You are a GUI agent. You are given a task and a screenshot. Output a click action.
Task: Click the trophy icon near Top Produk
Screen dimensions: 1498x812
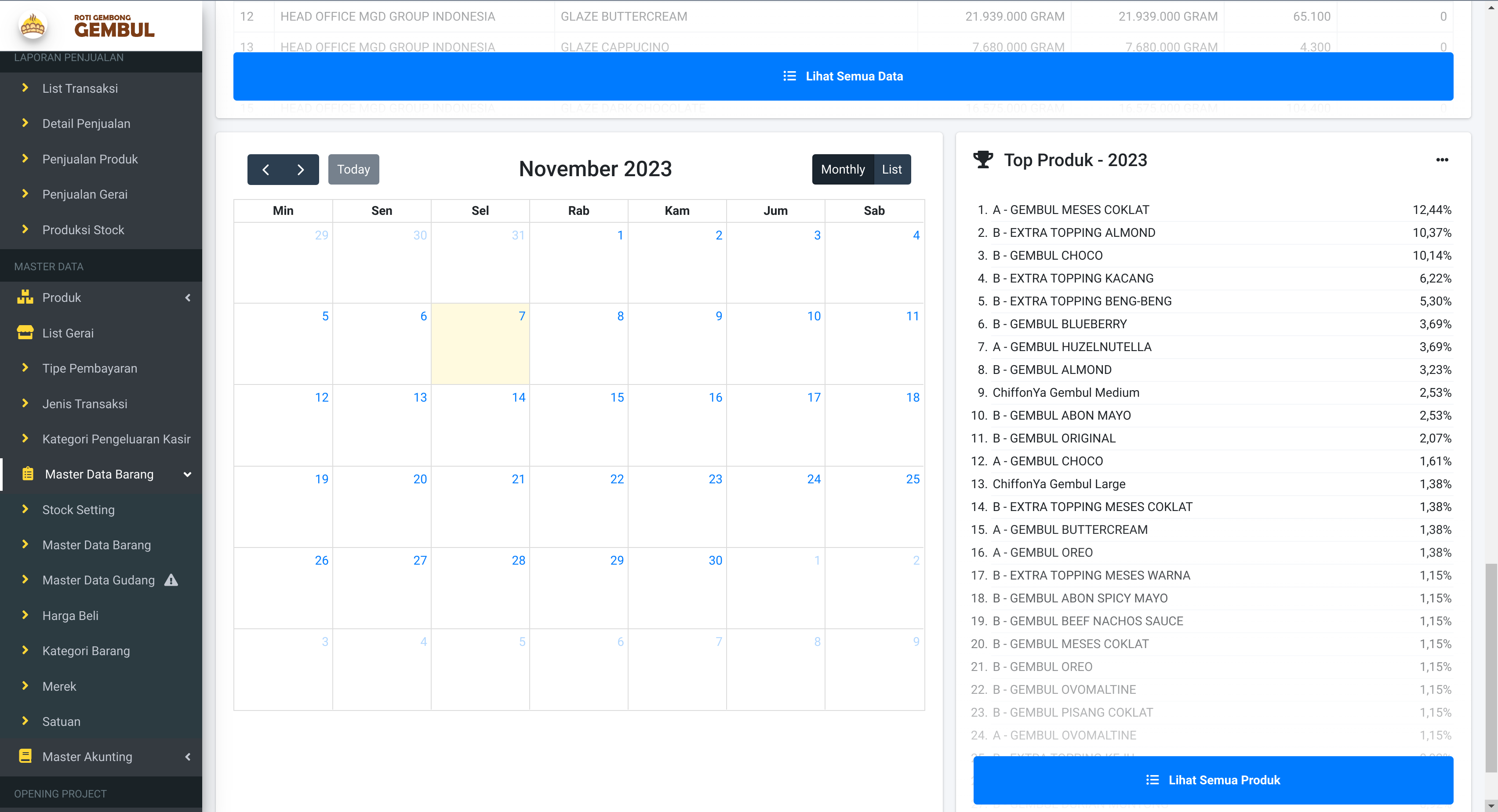(983, 159)
